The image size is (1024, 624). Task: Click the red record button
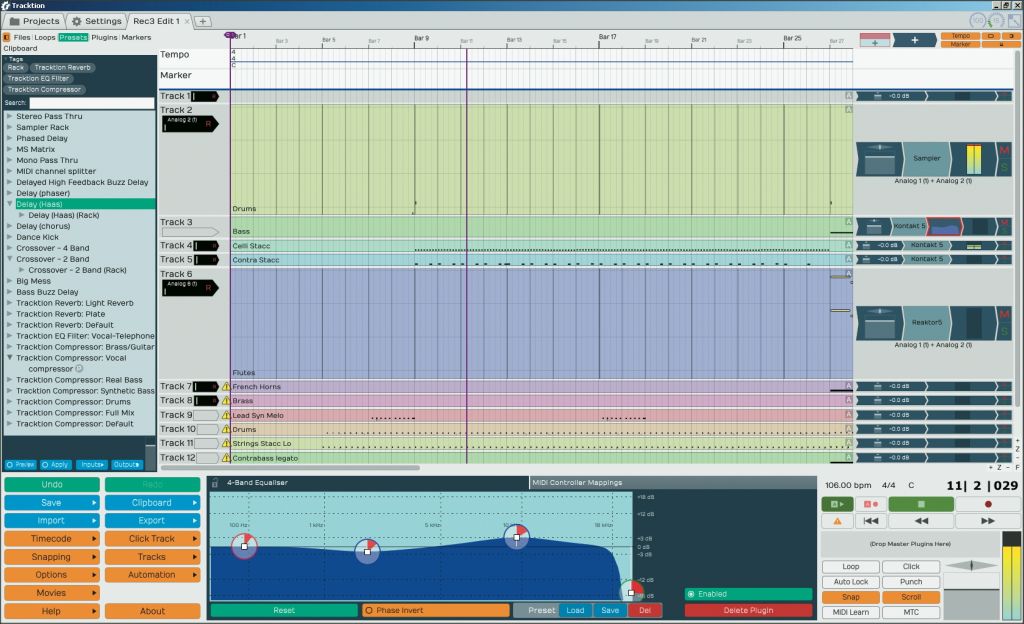[x=987, y=504]
